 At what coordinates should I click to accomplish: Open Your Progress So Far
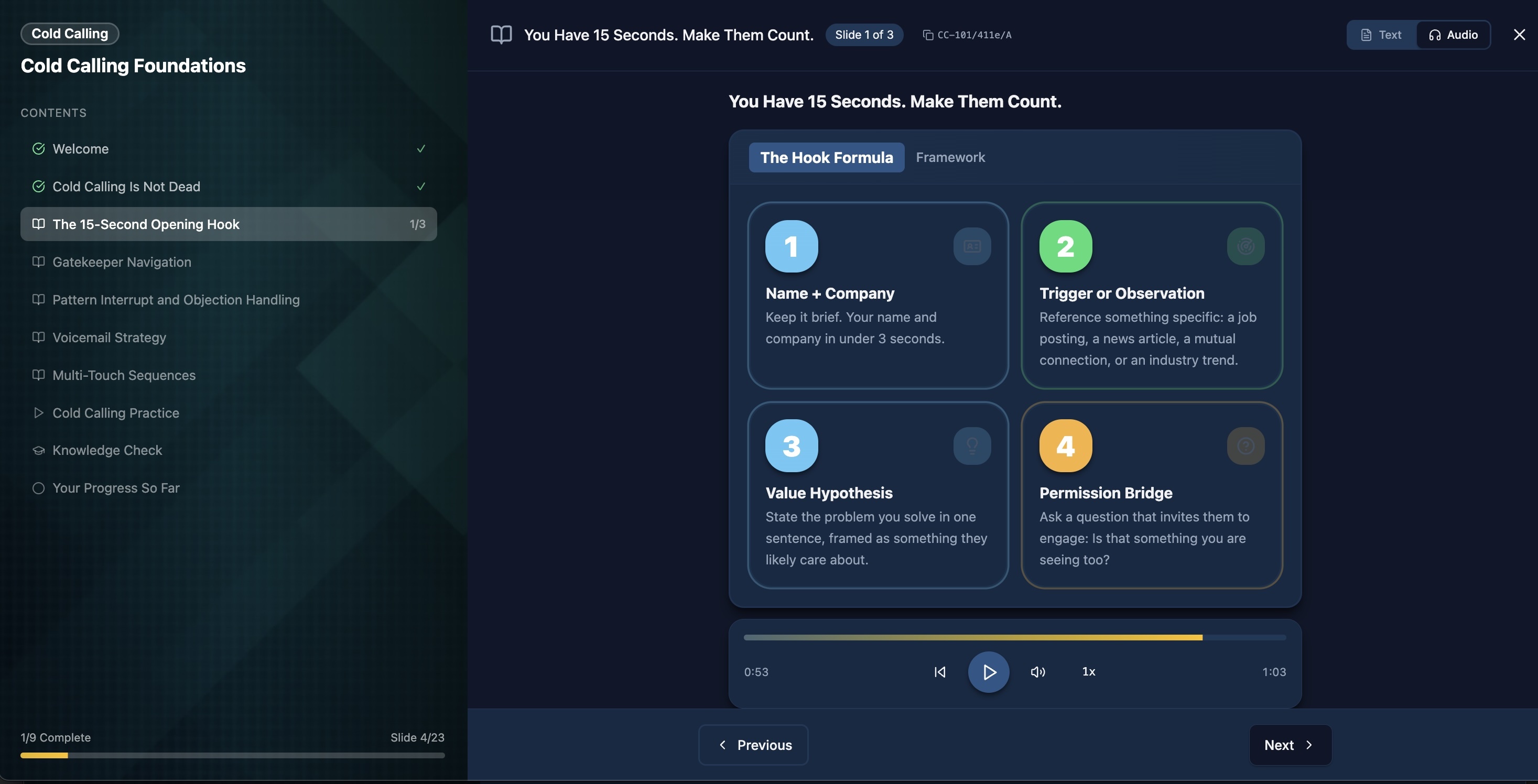[x=229, y=488]
